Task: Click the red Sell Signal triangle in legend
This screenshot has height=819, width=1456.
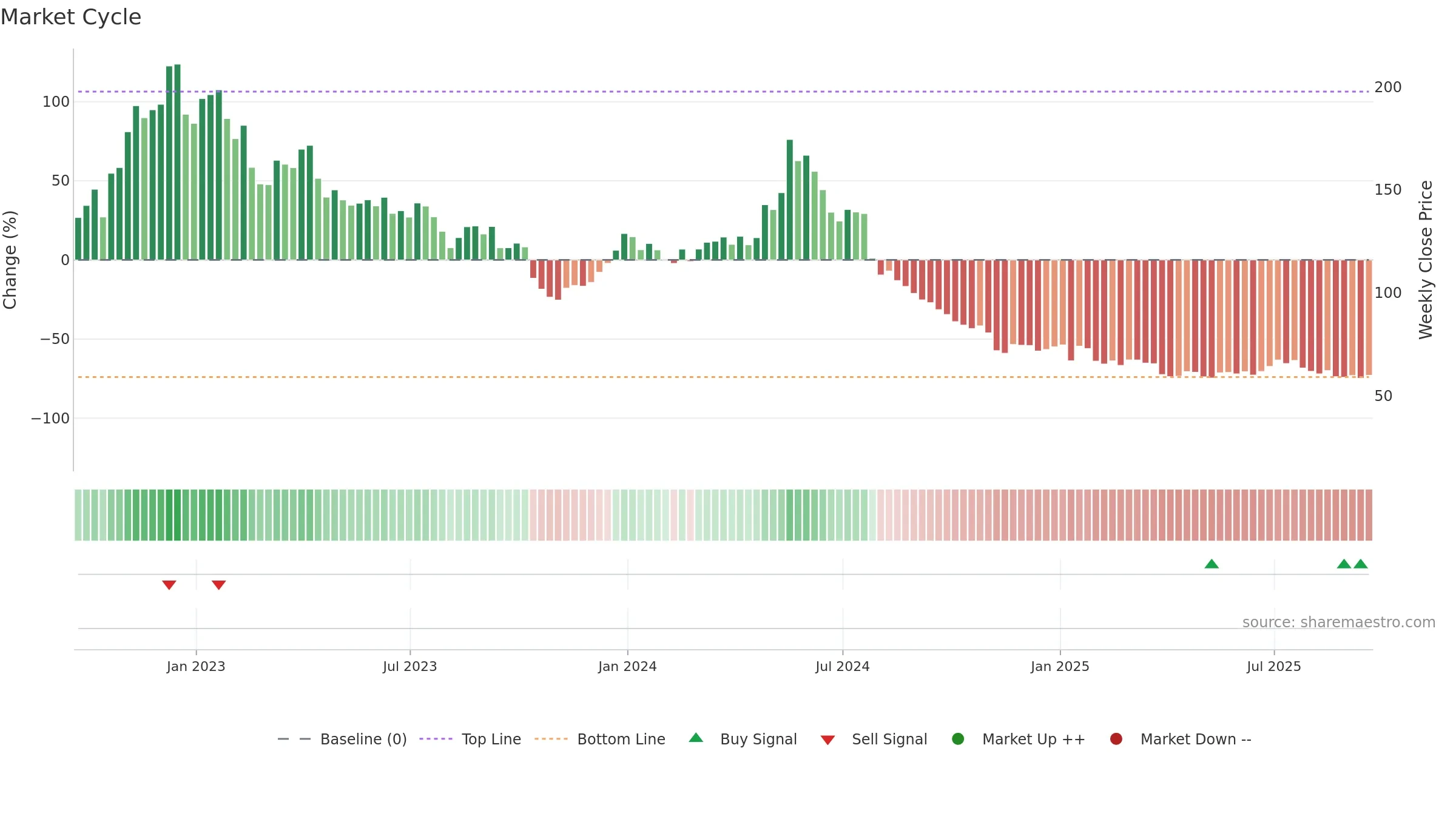Action: (827, 740)
